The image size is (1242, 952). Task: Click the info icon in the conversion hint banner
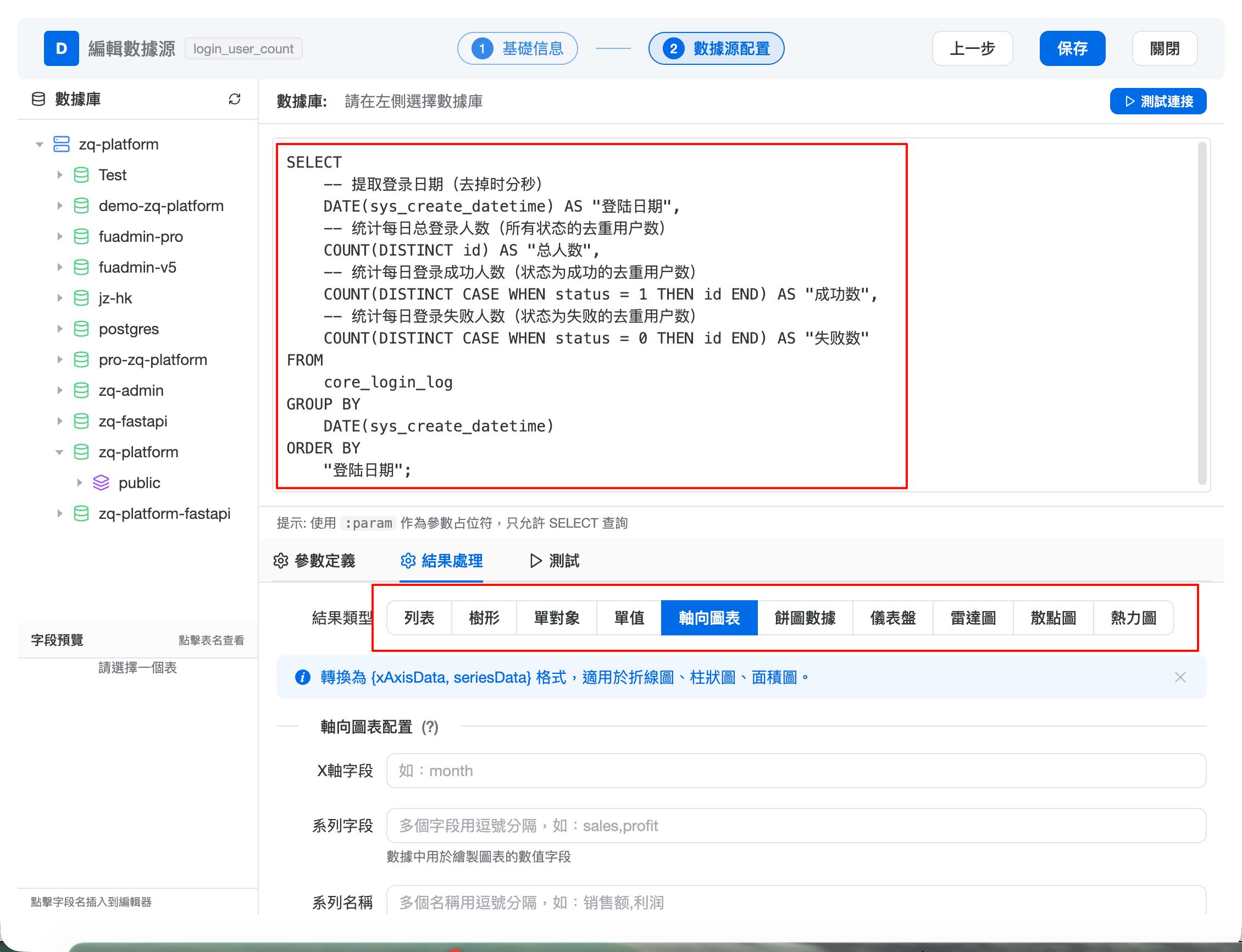pos(303,677)
